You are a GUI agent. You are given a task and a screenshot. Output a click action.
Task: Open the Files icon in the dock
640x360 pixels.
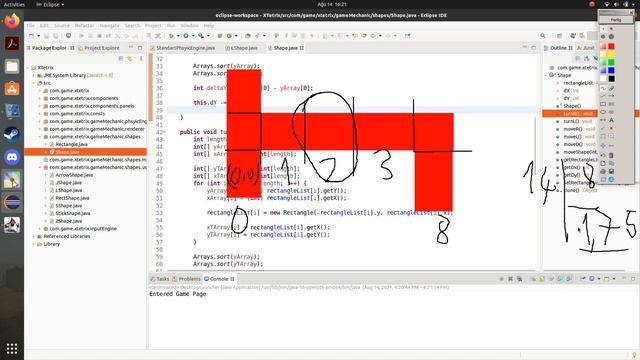tap(12, 67)
